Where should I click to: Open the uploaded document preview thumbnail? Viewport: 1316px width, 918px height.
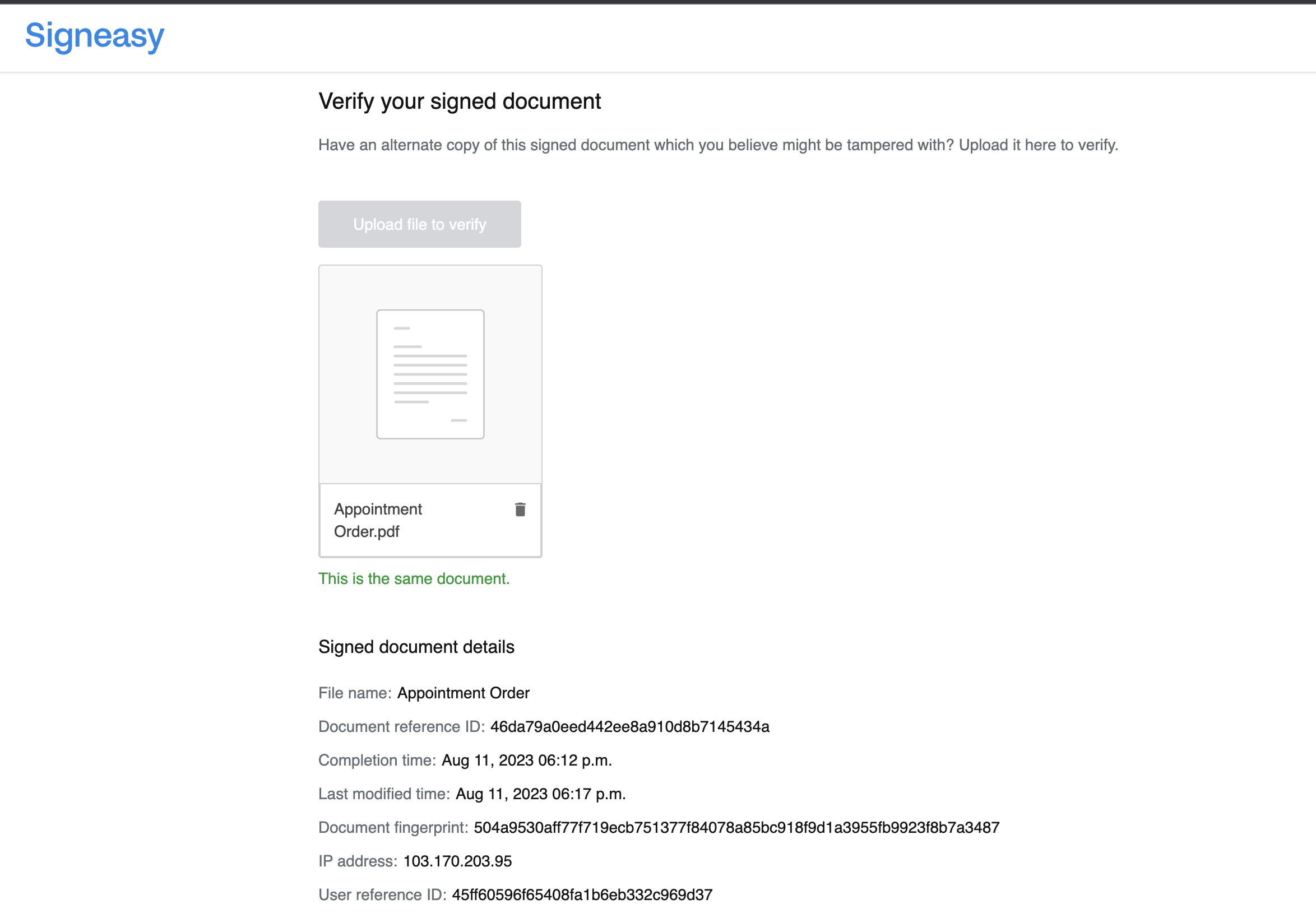(x=430, y=374)
